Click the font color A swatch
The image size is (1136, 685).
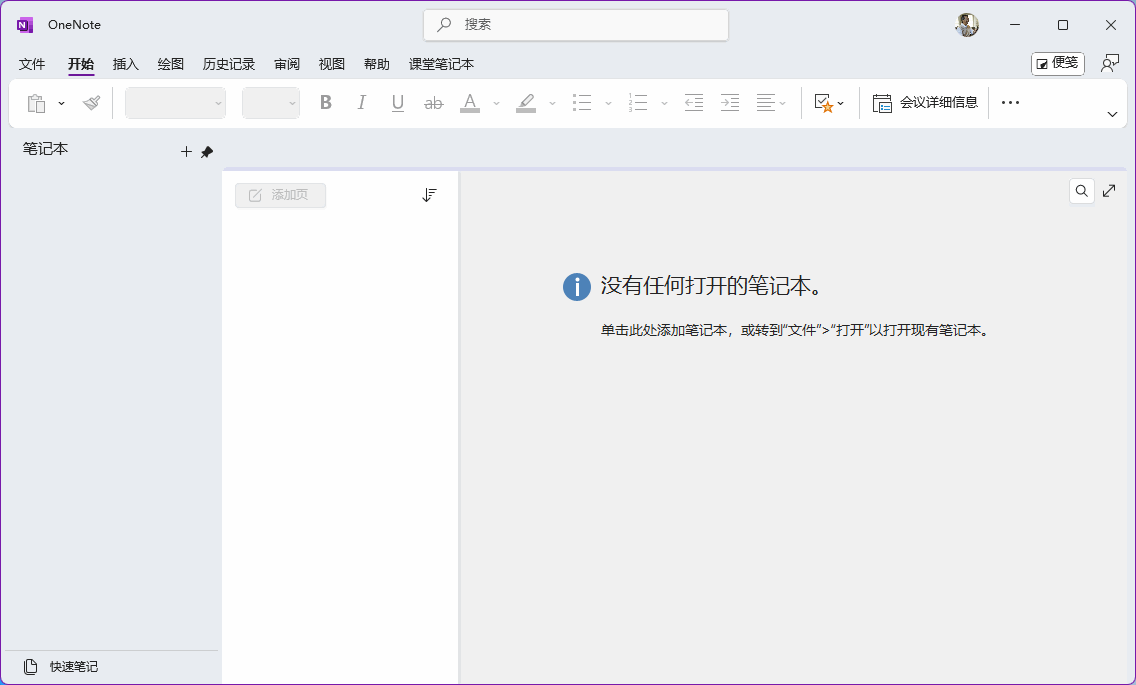[469, 103]
